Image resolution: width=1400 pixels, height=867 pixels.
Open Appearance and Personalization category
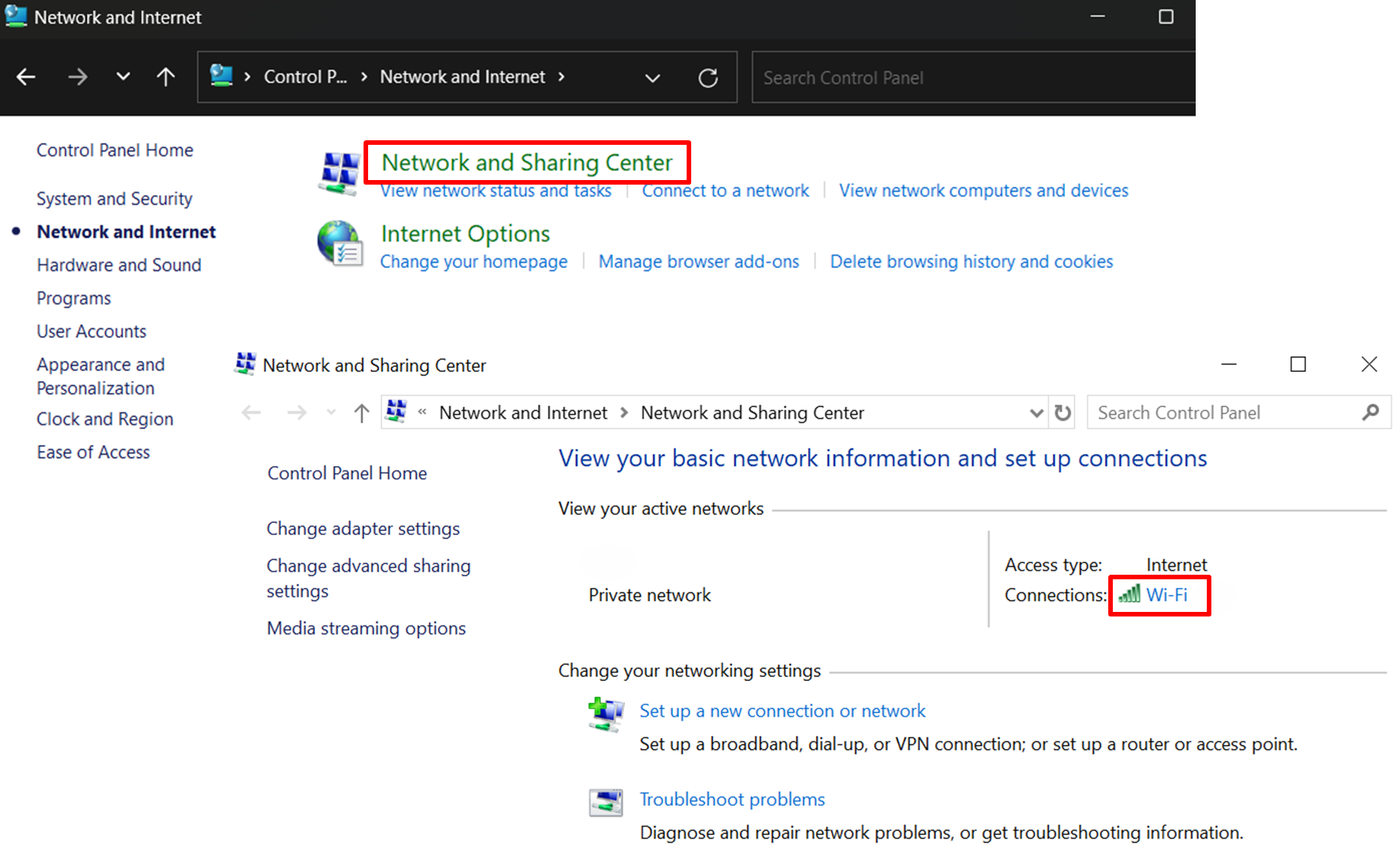(101, 376)
